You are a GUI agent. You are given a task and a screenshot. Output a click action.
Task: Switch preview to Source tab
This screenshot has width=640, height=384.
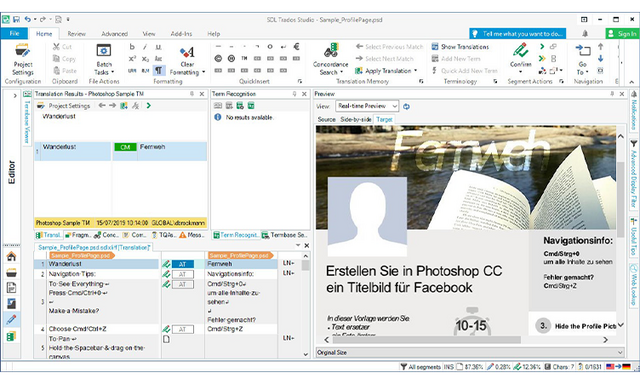(326, 120)
